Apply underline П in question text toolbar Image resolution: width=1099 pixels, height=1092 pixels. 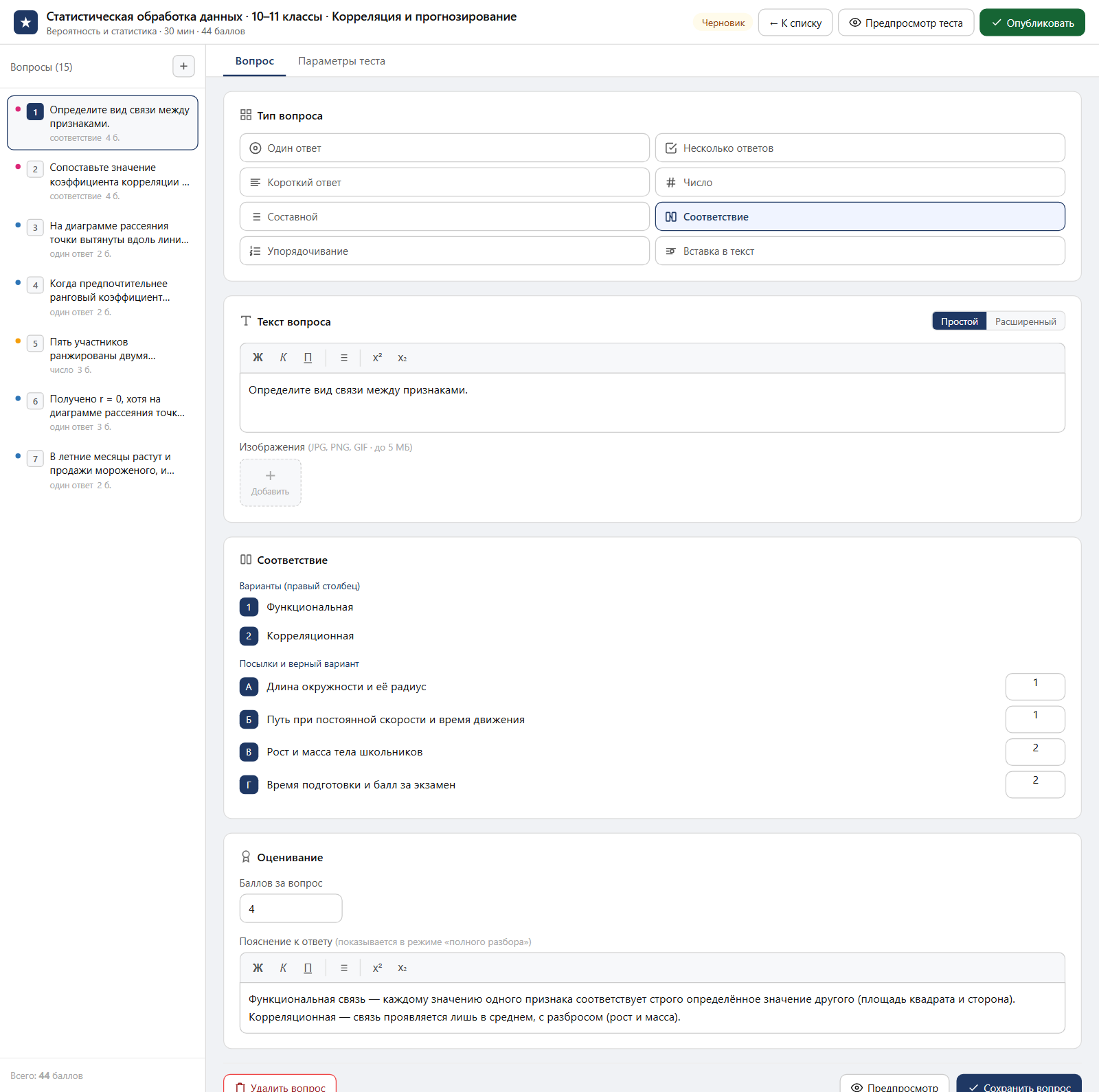point(308,358)
